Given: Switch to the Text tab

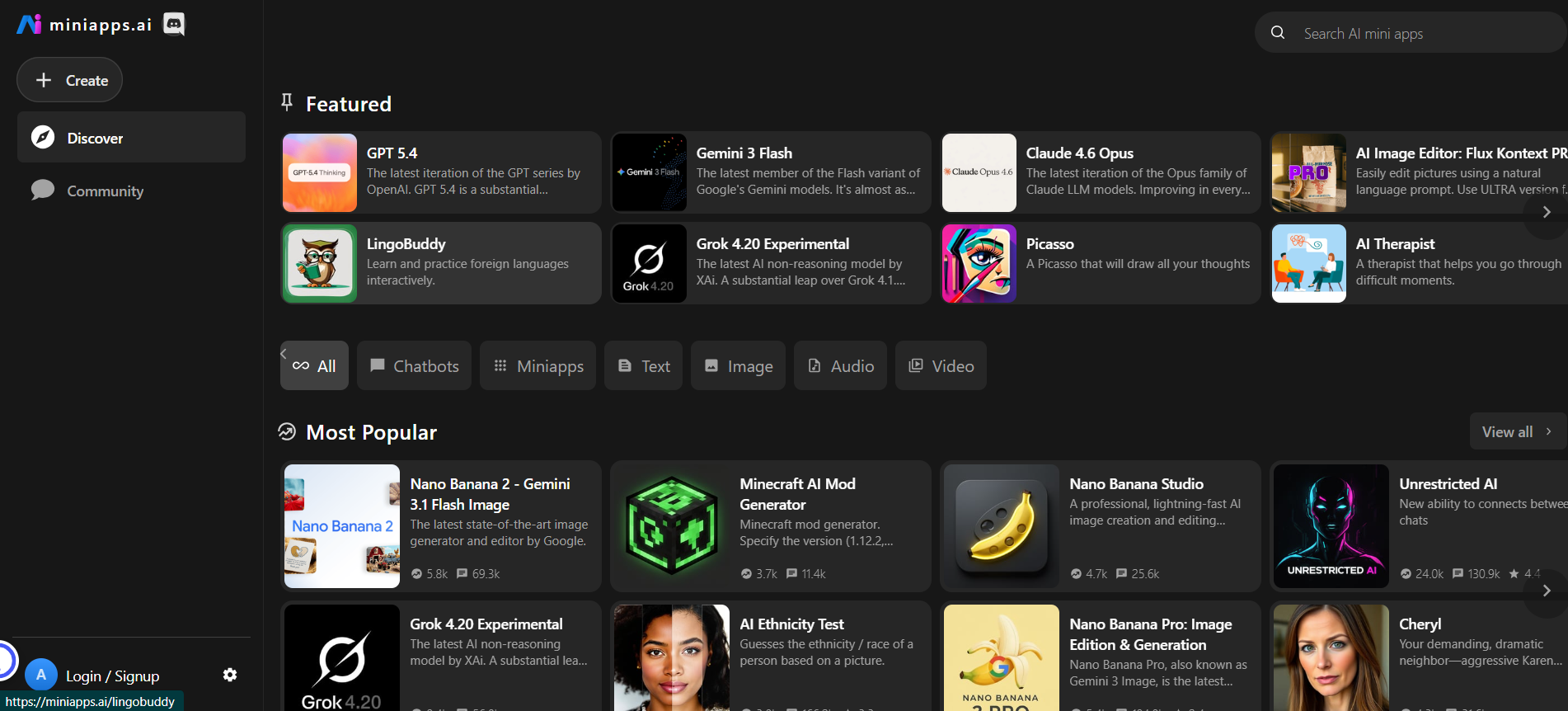Looking at the screenshot, I should tap(643, 365).
